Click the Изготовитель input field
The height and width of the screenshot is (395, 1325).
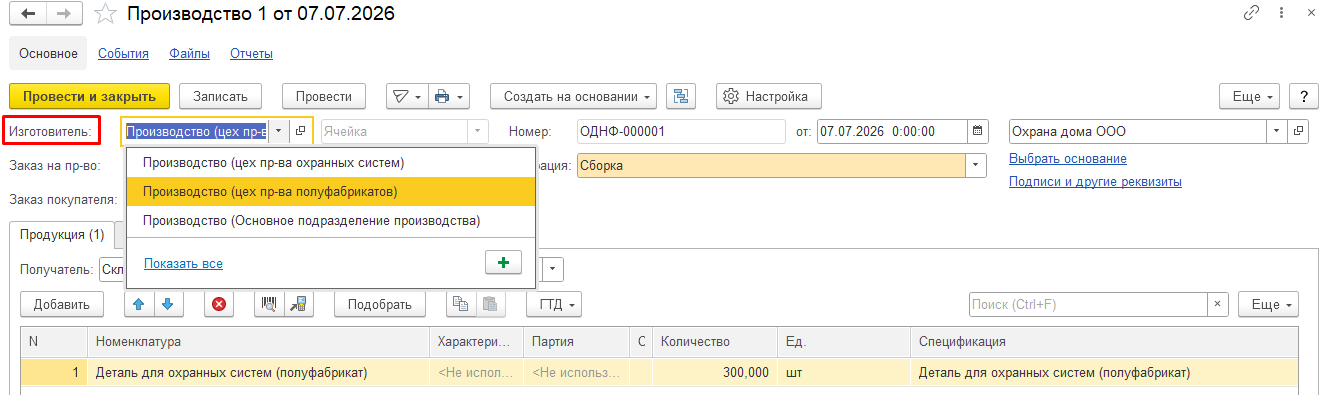195,131
